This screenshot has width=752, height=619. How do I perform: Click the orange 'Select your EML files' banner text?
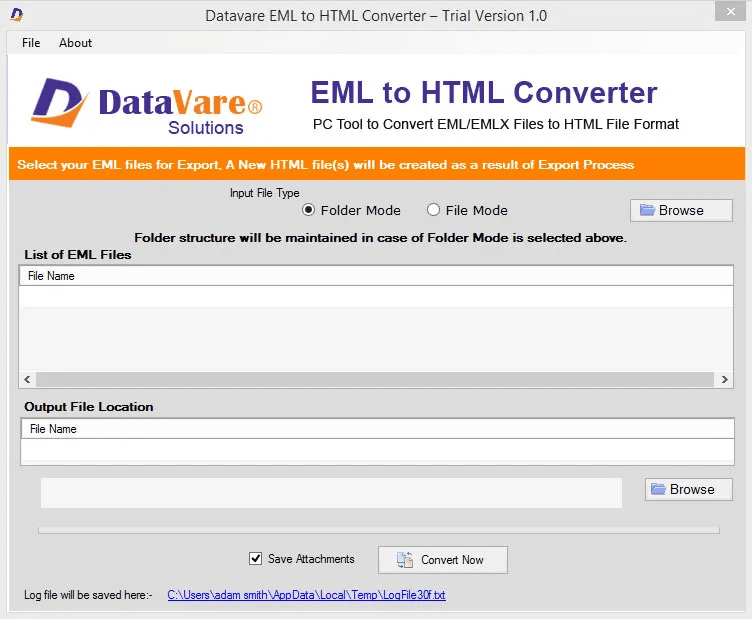325,164
